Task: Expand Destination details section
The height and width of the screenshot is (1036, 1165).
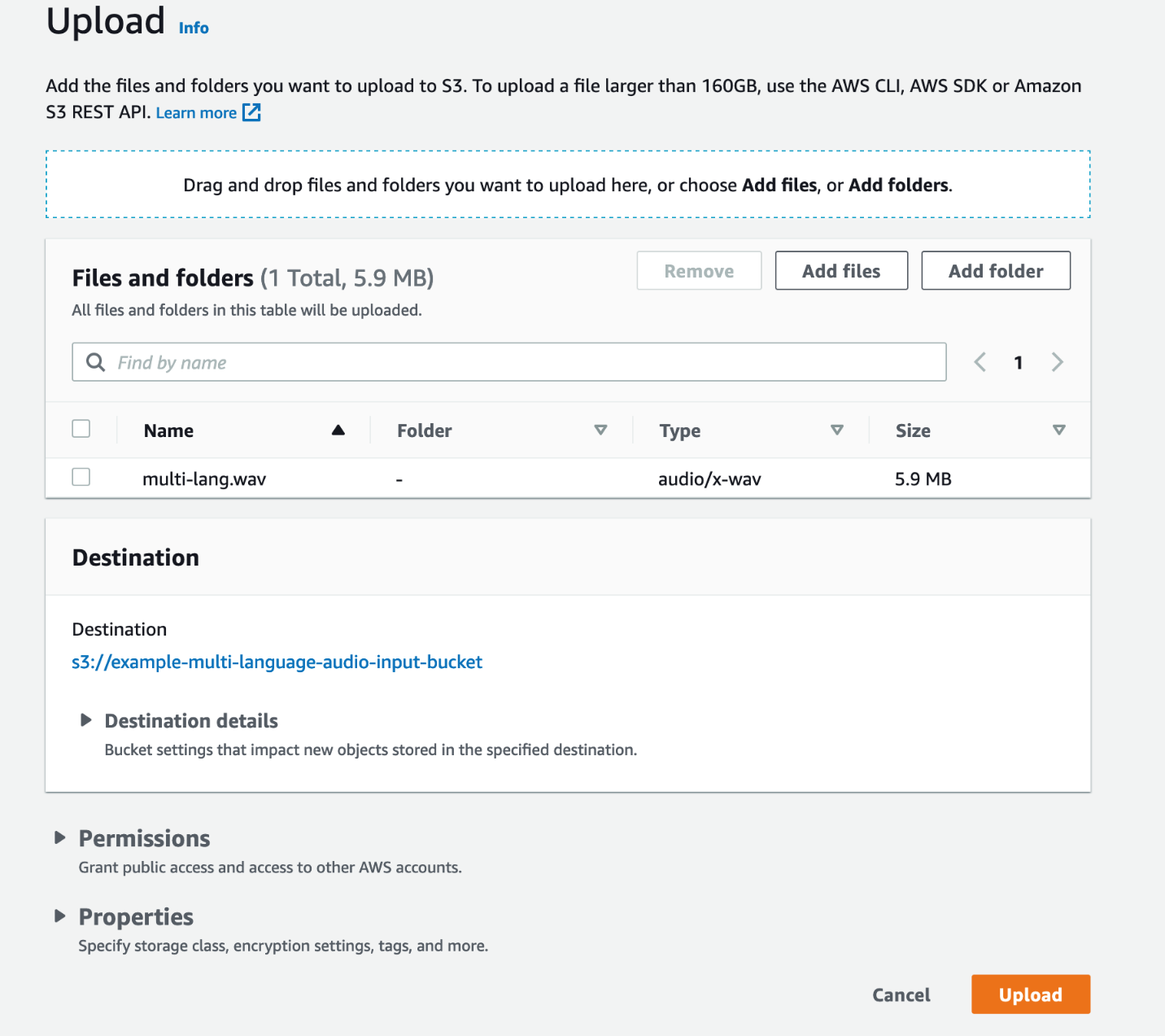Action: tap(85, 720)
